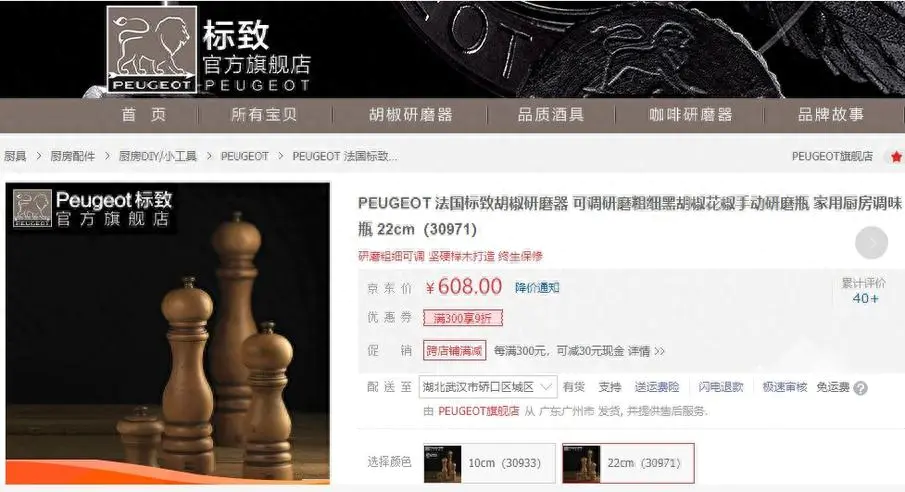Viewport: 905px width, 492px height.
Task: Open the PEUGEOT旗舰店 seller link
Action: [478, 411]
